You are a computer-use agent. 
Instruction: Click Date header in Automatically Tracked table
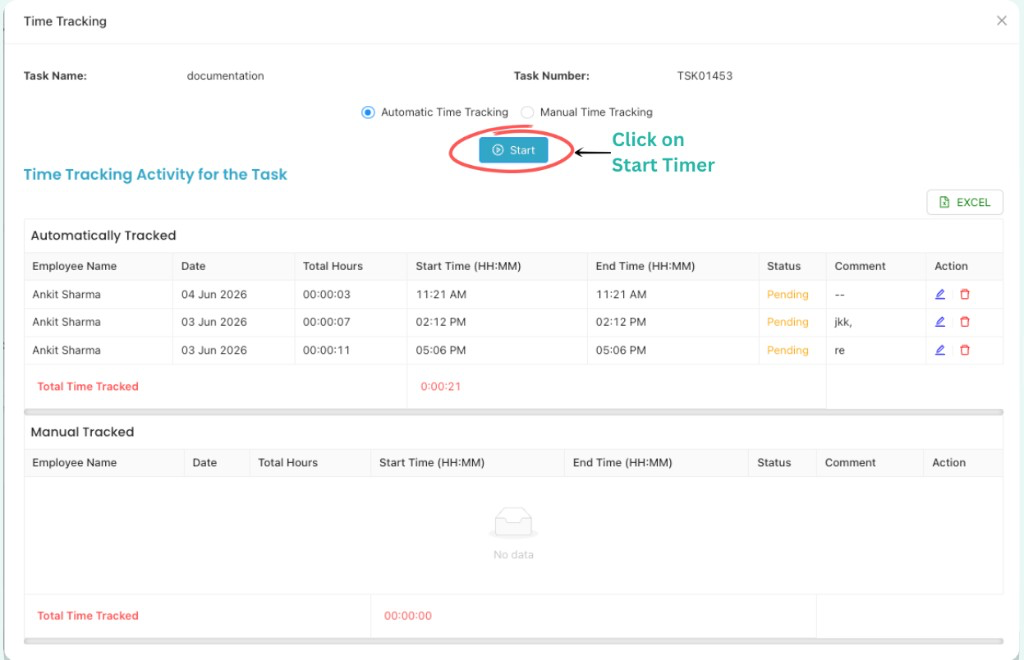pos(193,266)
